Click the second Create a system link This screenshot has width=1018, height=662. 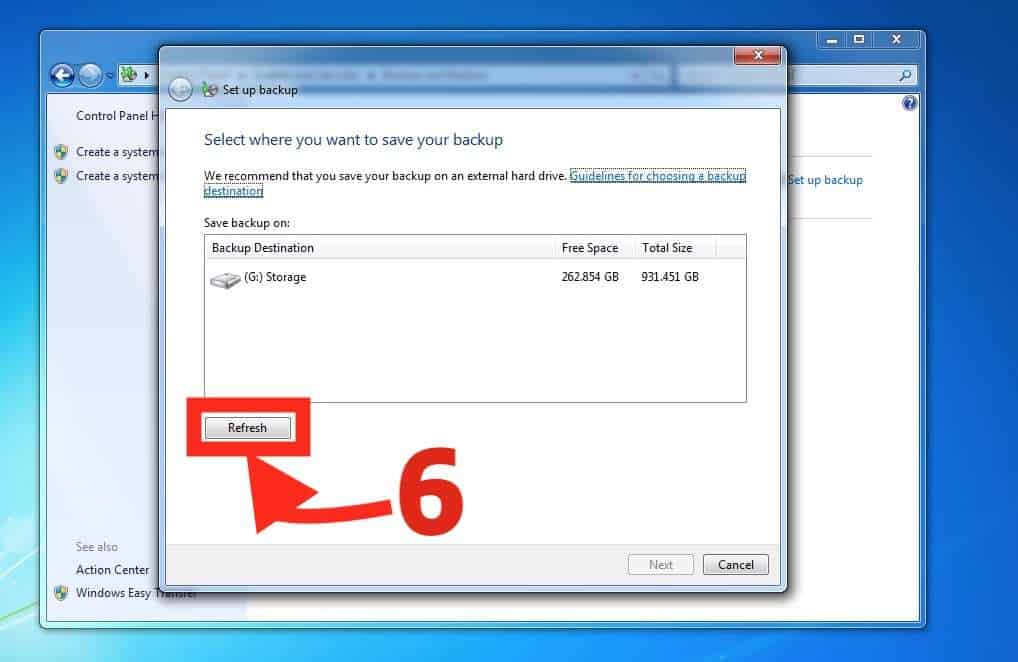click(117, 176)
